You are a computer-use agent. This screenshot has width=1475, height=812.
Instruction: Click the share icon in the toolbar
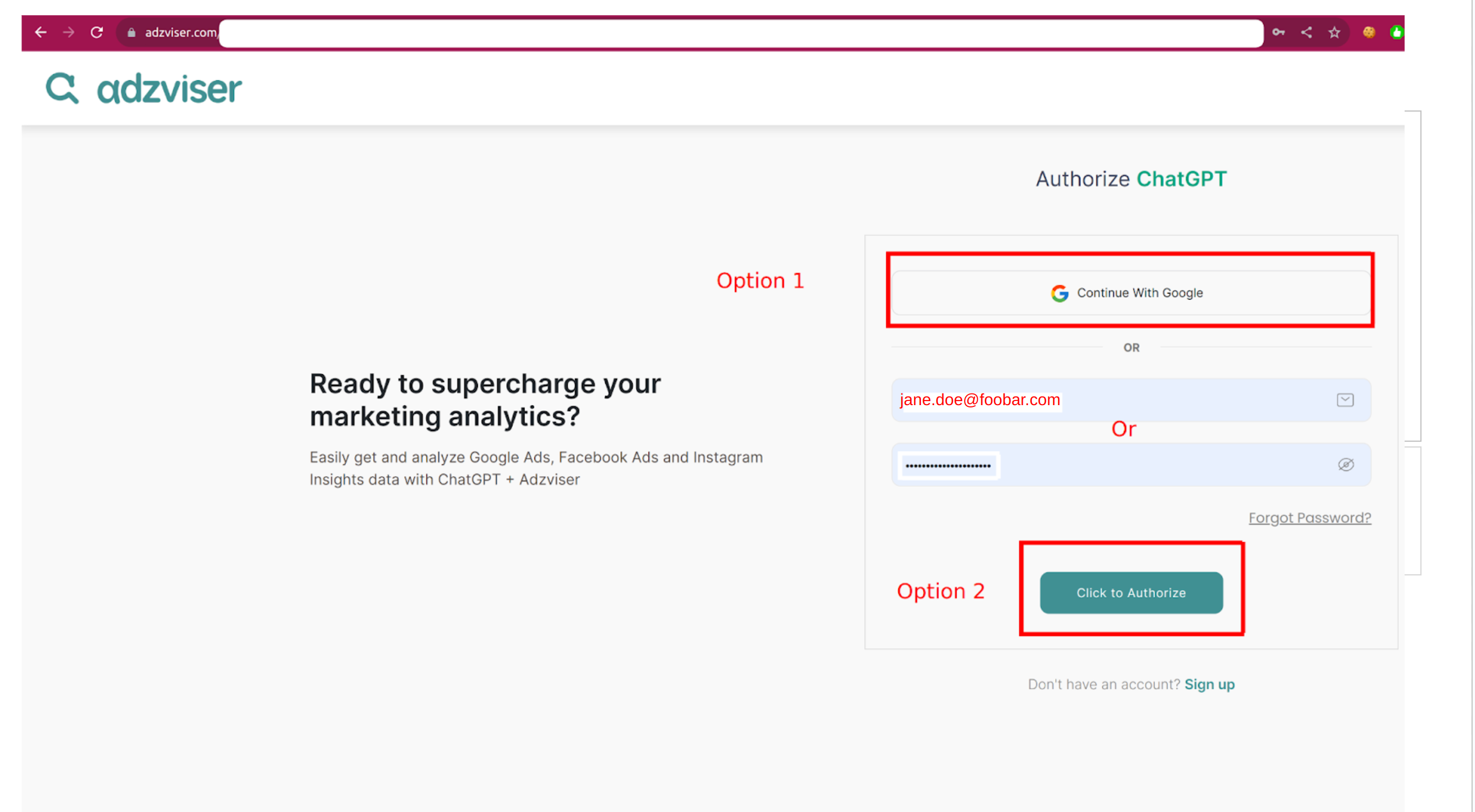[x=1306, y=33]
